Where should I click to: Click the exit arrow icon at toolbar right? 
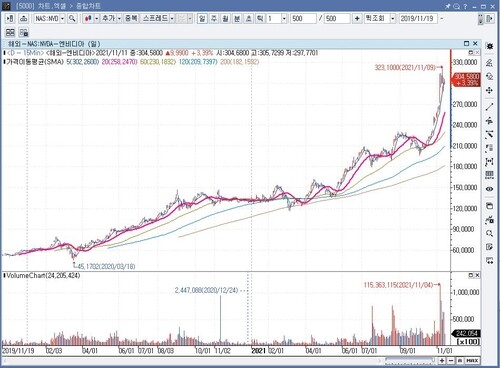pos(490,18)
